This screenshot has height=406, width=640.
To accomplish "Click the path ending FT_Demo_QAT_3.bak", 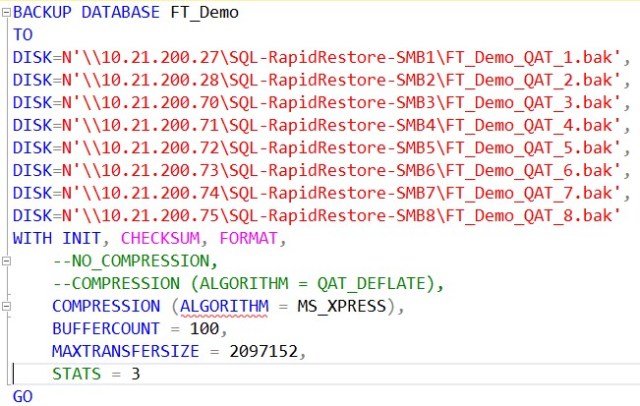I will 341,102.
